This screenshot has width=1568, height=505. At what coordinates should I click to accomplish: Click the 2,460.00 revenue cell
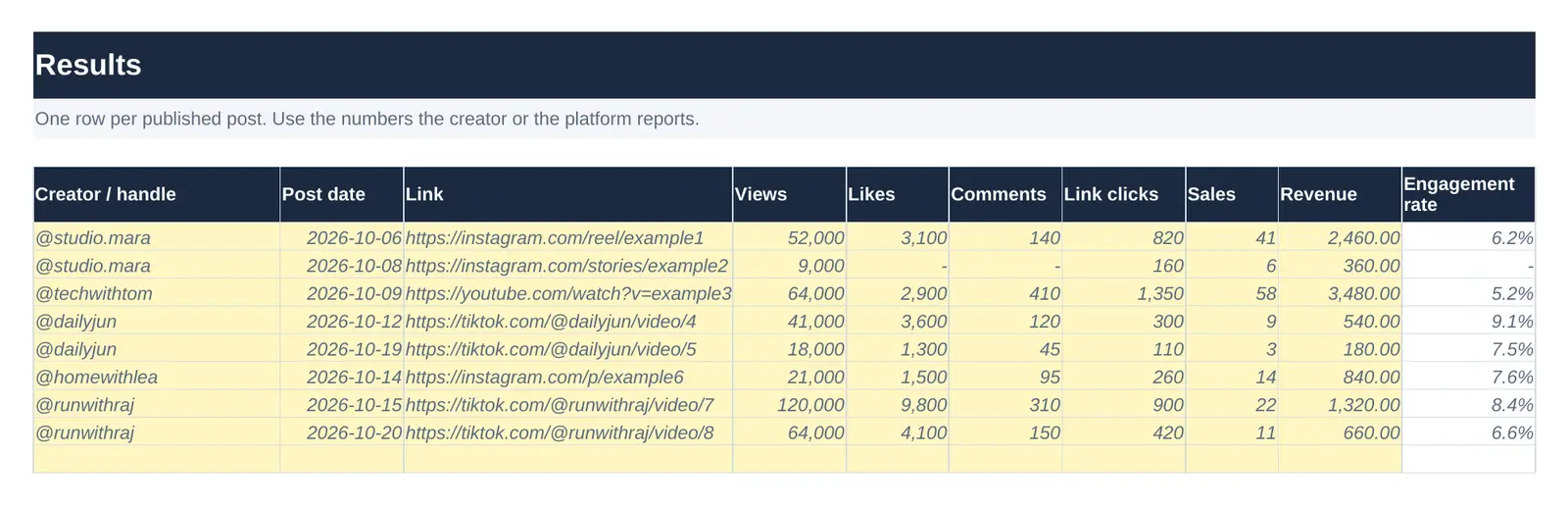pyautogui.click(x=1340, y=237)
